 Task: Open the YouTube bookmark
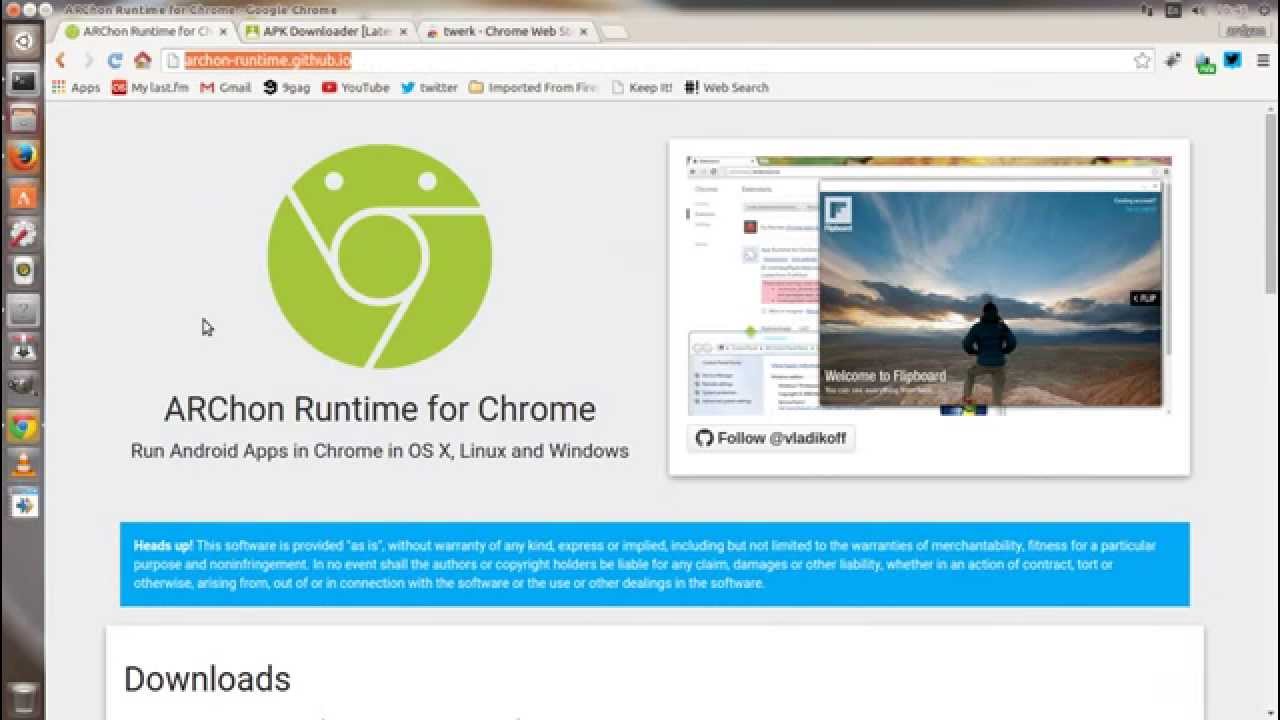coord(356,87)
